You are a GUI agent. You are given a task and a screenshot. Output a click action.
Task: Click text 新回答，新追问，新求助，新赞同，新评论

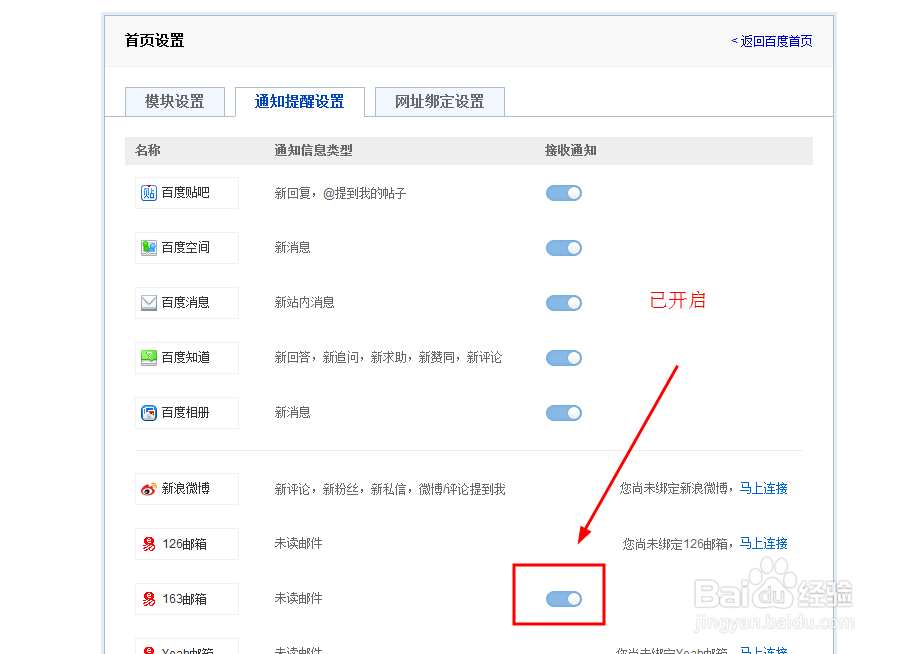pyautogui.click(x=388, y=358)
